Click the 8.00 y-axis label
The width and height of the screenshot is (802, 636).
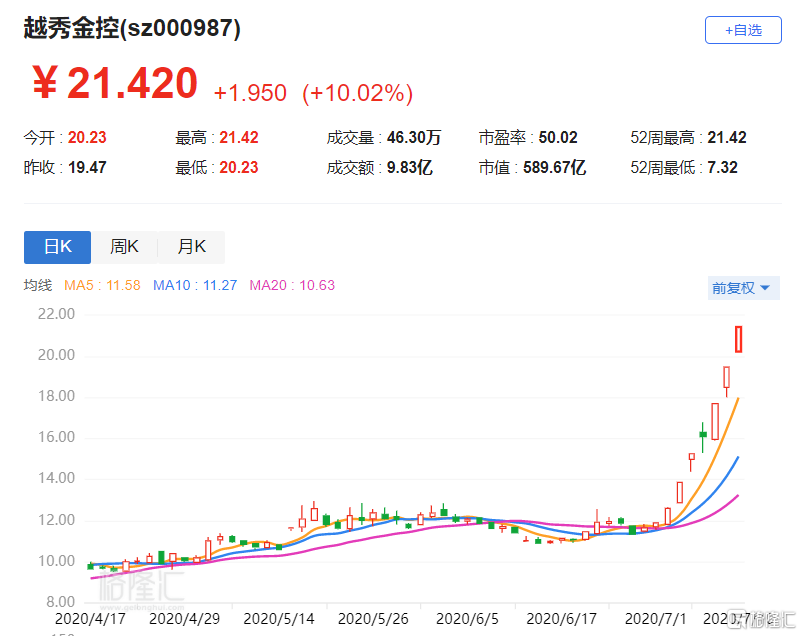tap(60, 602)
